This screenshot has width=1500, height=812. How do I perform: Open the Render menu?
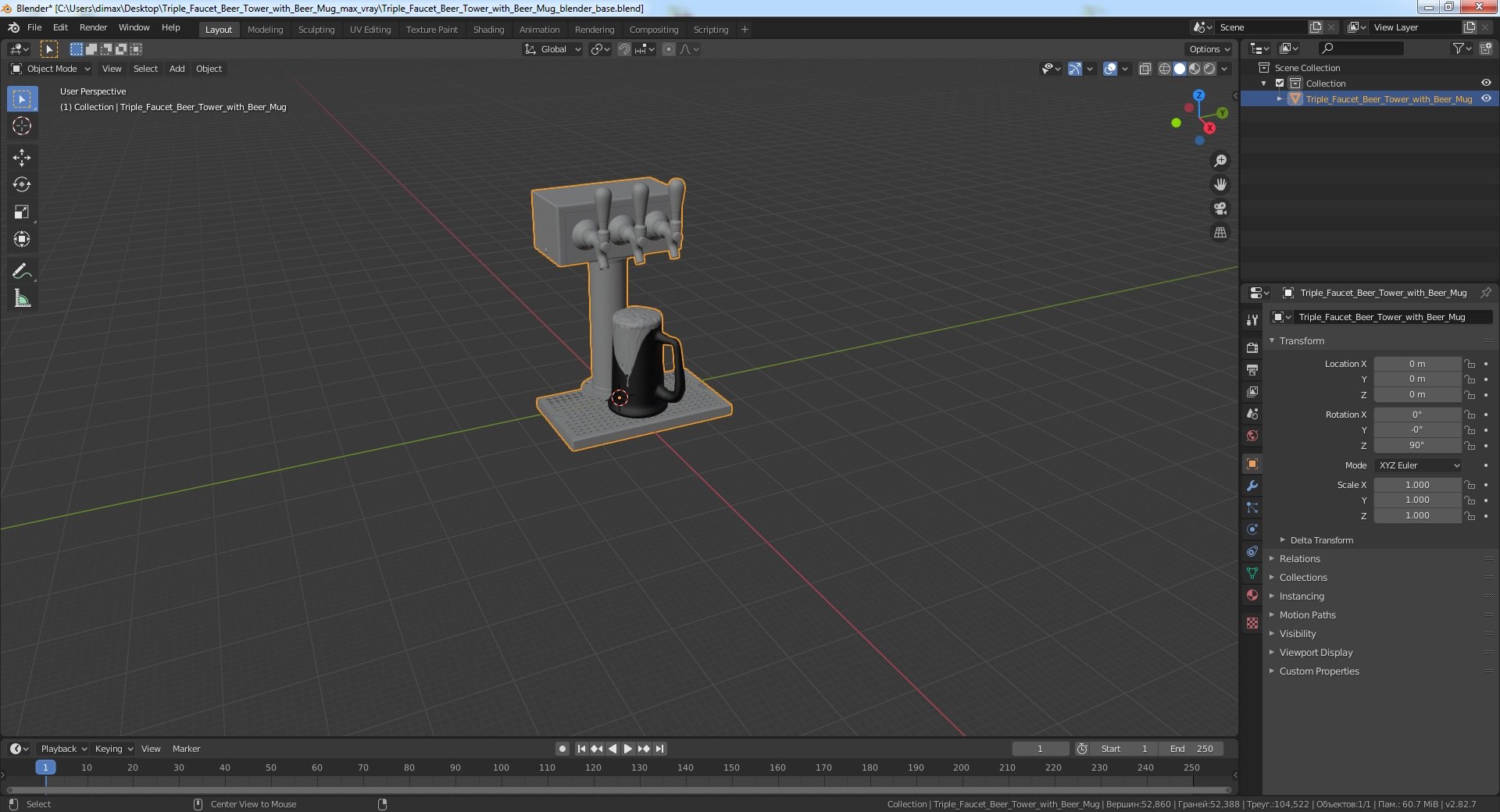(93, 27)
